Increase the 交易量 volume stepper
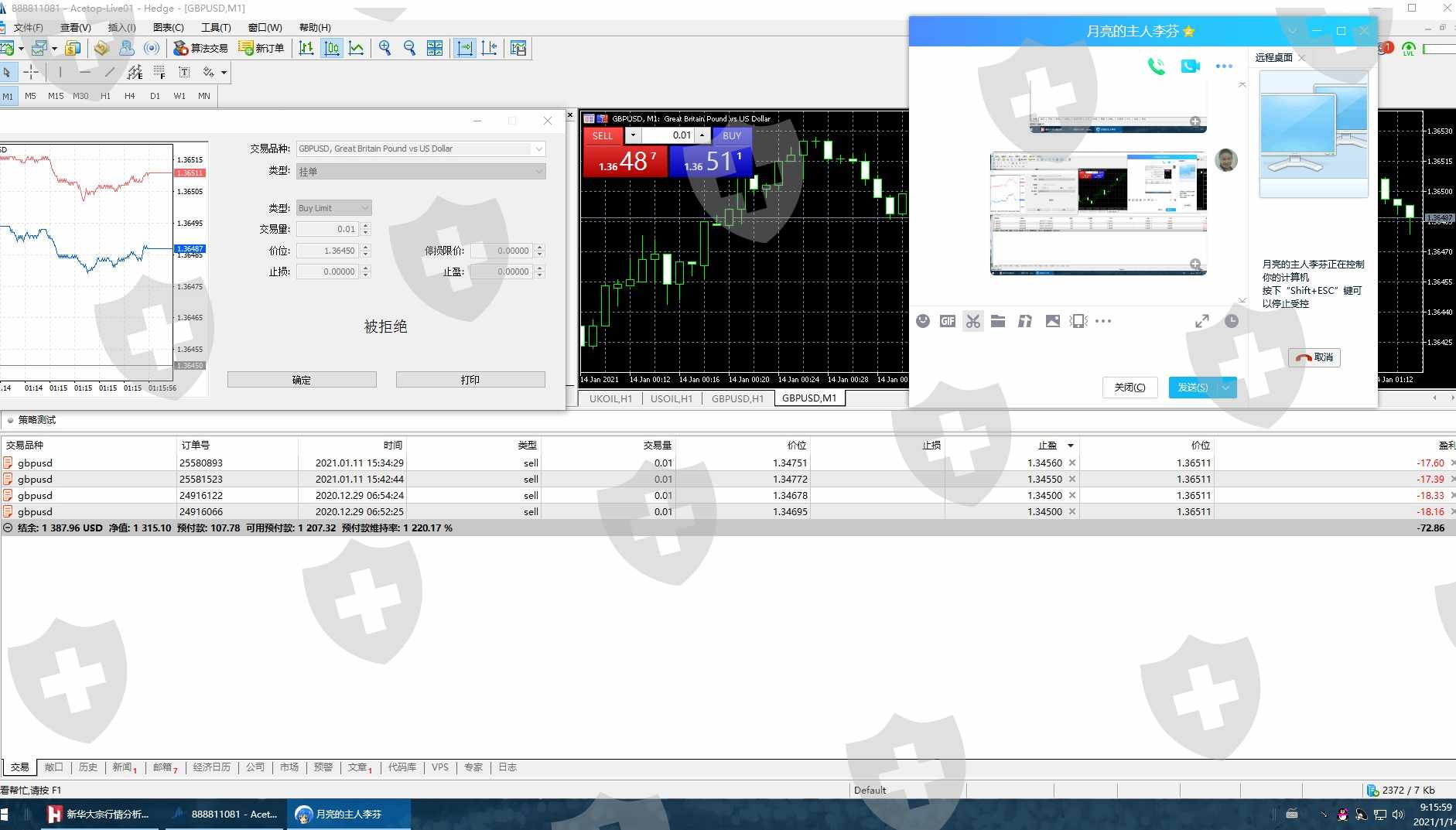 click(x=366, y=225)
